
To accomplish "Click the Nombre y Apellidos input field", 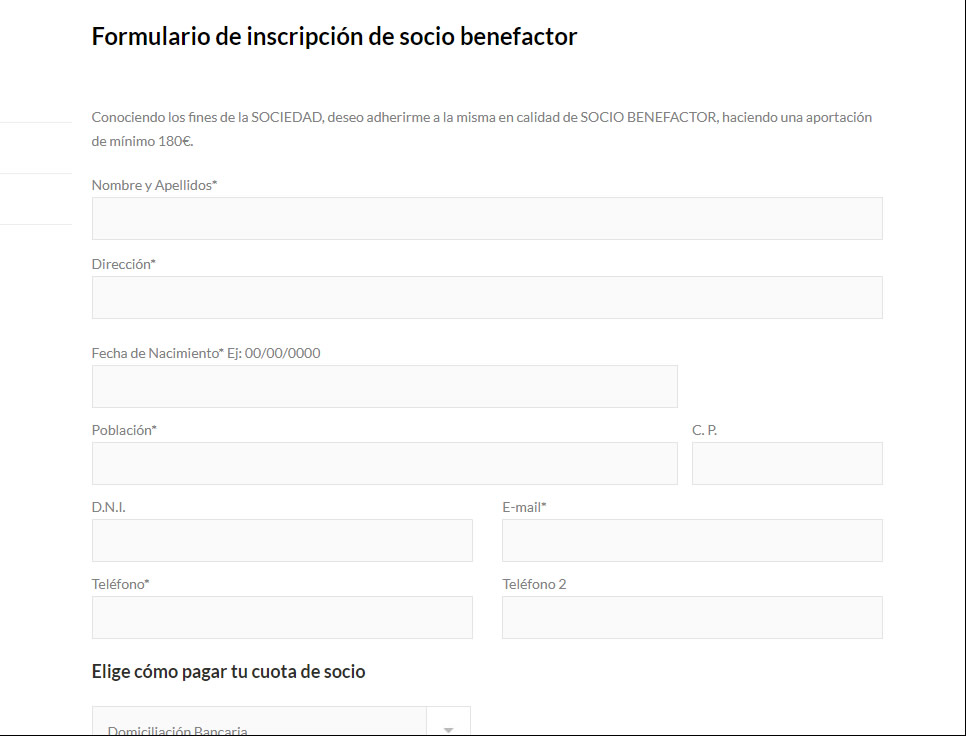I will point(487,218).
